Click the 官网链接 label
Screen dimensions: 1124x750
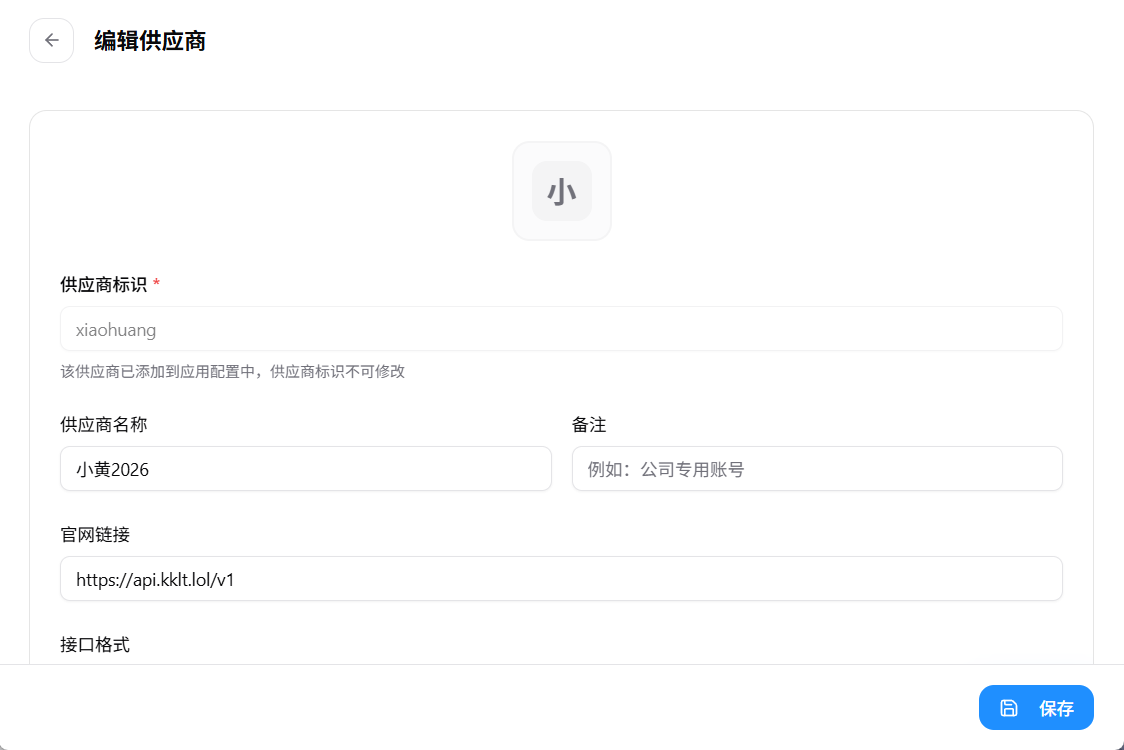[95, 534]
